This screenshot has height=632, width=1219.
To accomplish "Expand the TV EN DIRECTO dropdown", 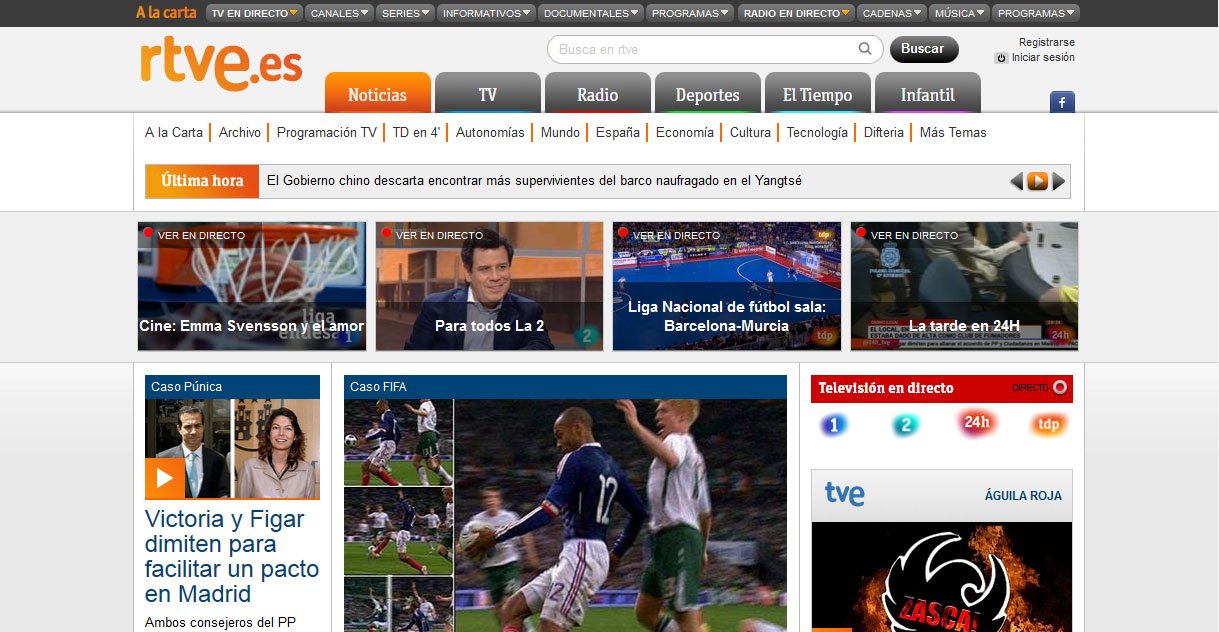I will tap(254, 13).
